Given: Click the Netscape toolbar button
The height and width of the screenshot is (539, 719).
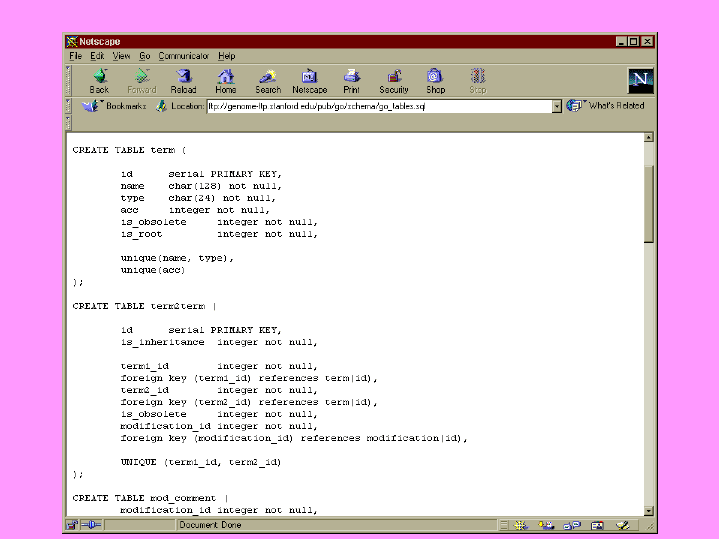Looking at the screenshot, I should [309, 80].
